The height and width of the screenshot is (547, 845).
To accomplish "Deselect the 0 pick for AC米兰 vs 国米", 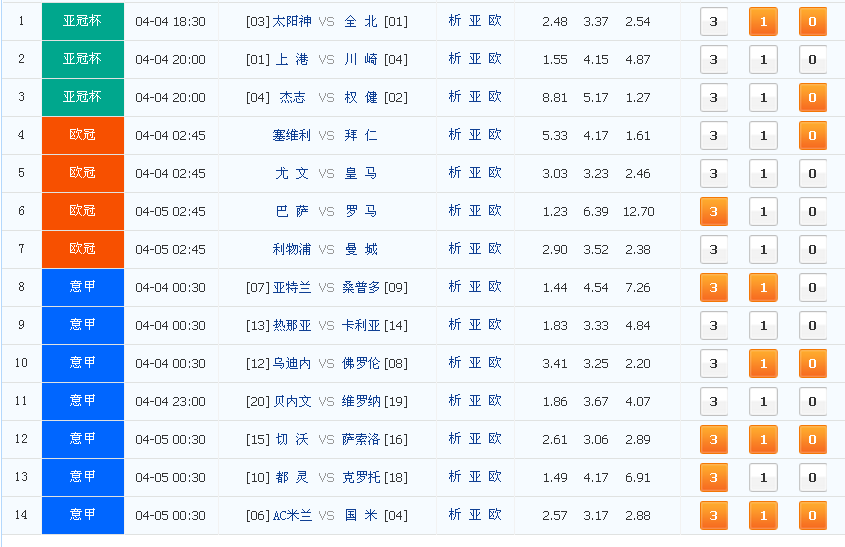I will [x=813, y=516].
